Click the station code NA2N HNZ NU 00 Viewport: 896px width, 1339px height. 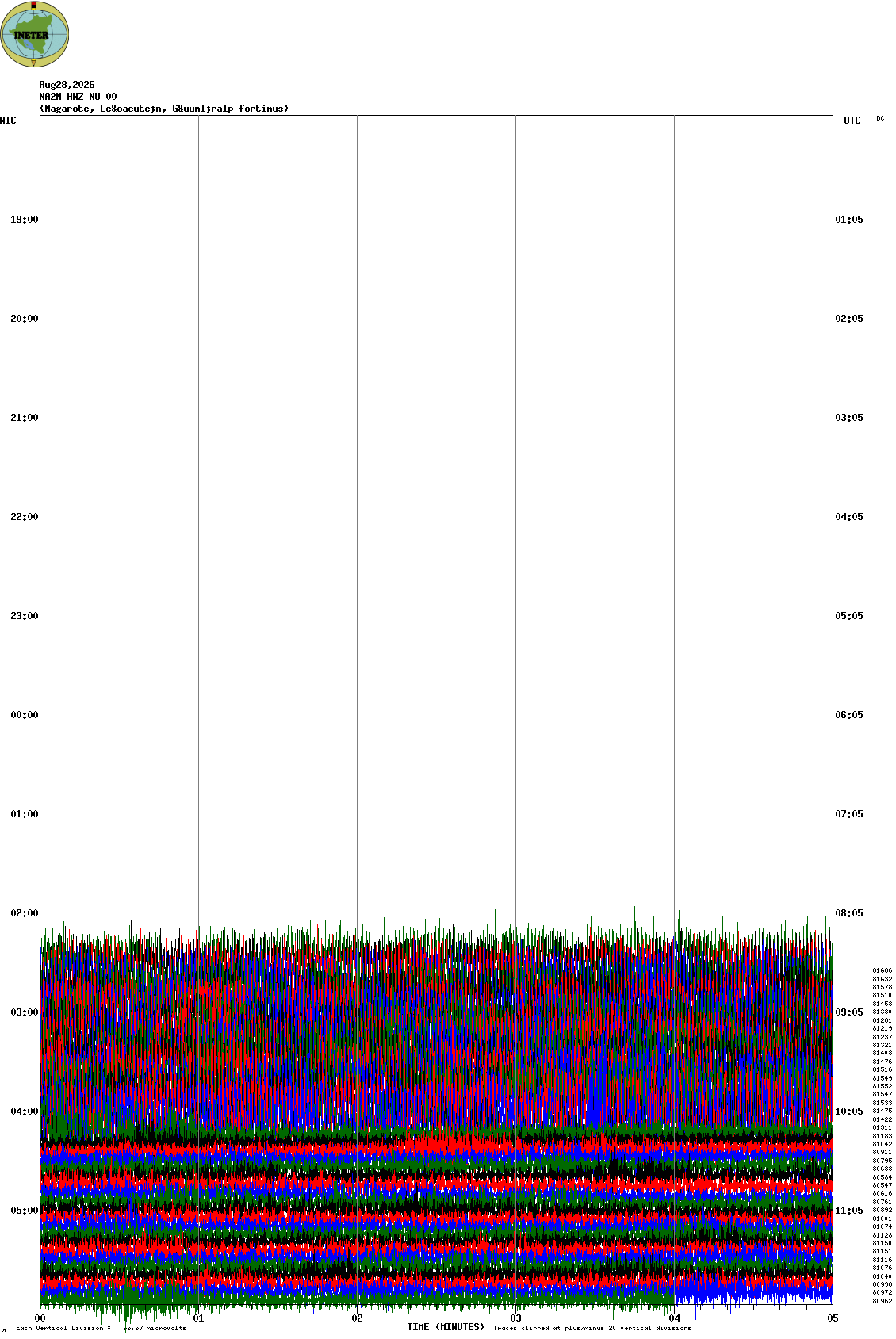(x=78, y=97)
